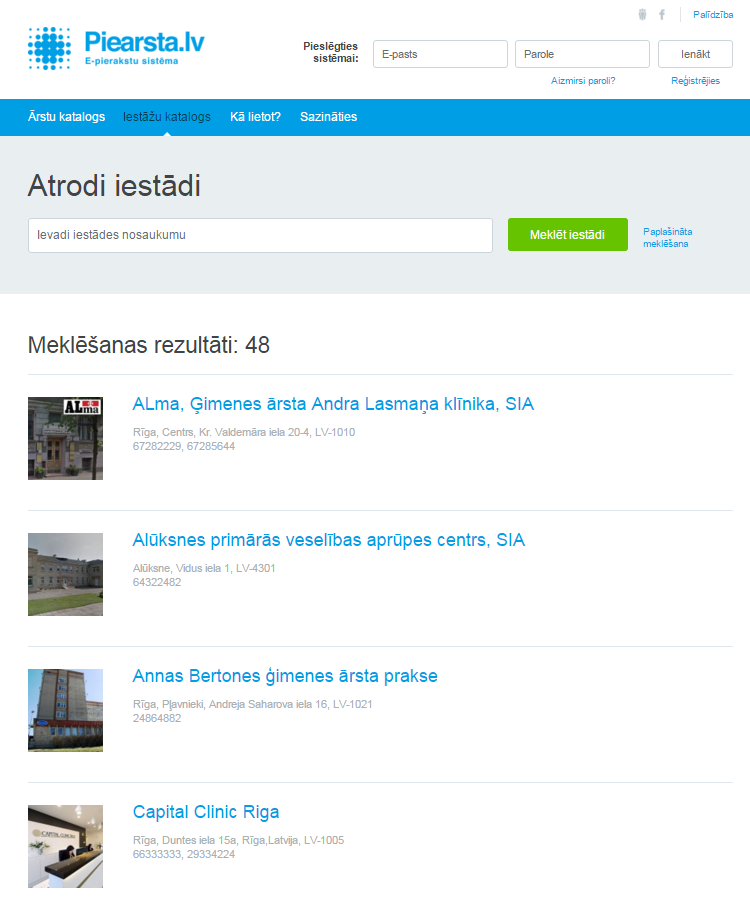Open the Kā lietot? menu item
750x906 pixels.
[255, 117]
